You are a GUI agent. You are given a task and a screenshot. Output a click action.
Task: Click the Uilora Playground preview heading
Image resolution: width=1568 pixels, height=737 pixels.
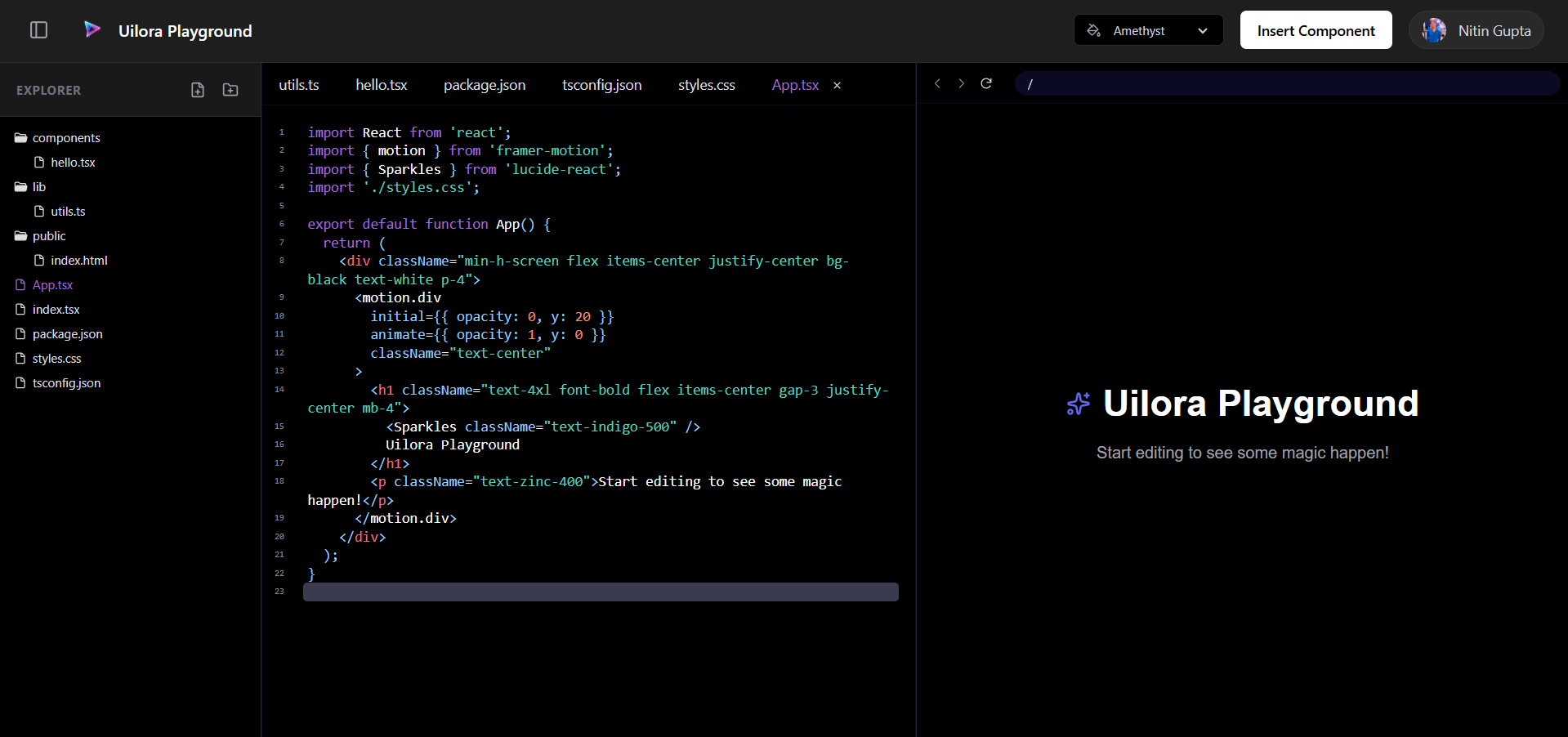click(x=1261, y=404)
